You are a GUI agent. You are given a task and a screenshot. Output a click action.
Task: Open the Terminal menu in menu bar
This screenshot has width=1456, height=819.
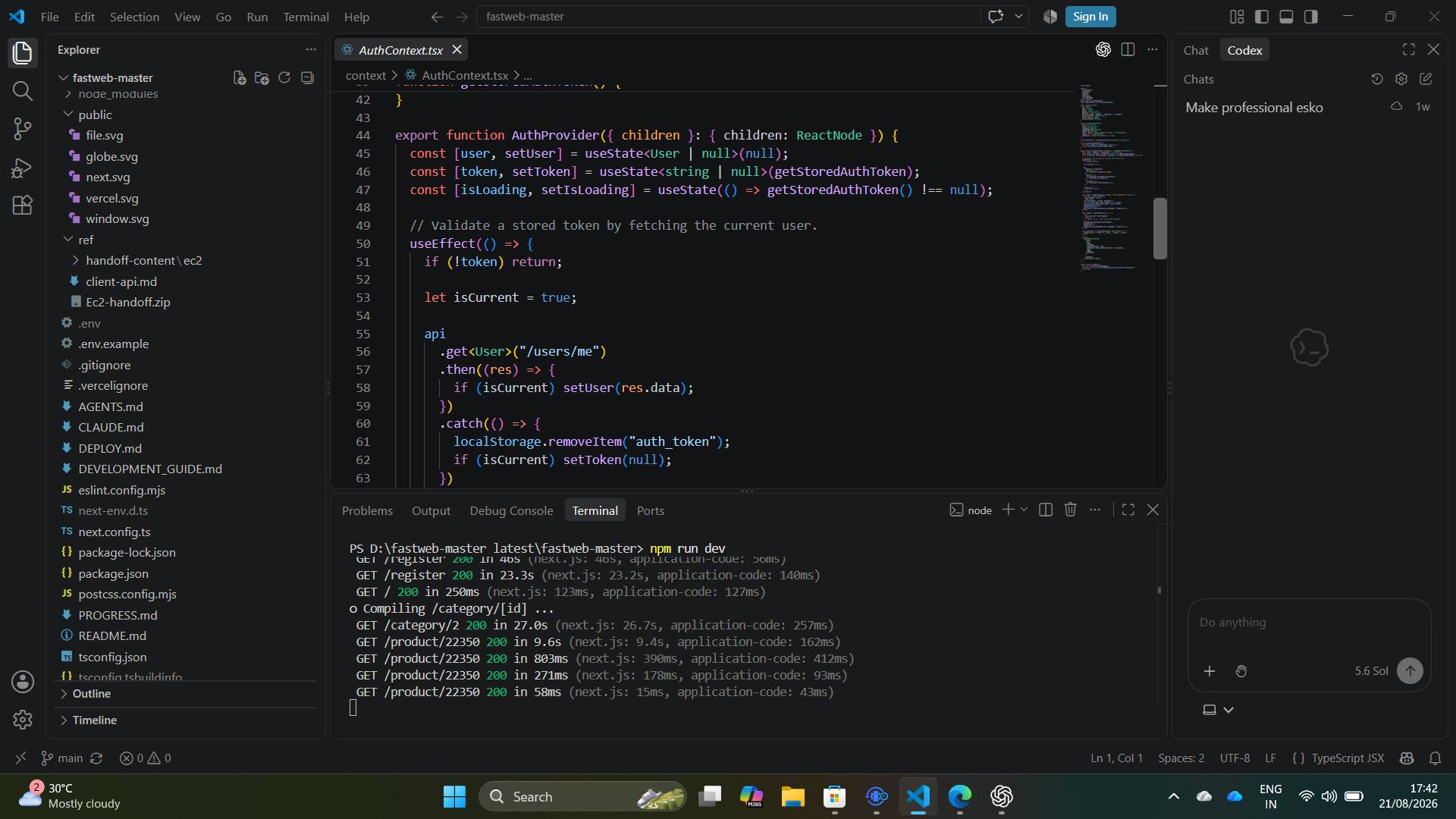(306, 17)
